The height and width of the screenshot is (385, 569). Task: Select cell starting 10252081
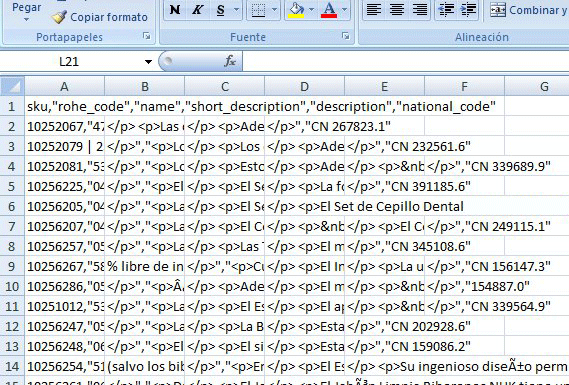[x=65, y=166]
